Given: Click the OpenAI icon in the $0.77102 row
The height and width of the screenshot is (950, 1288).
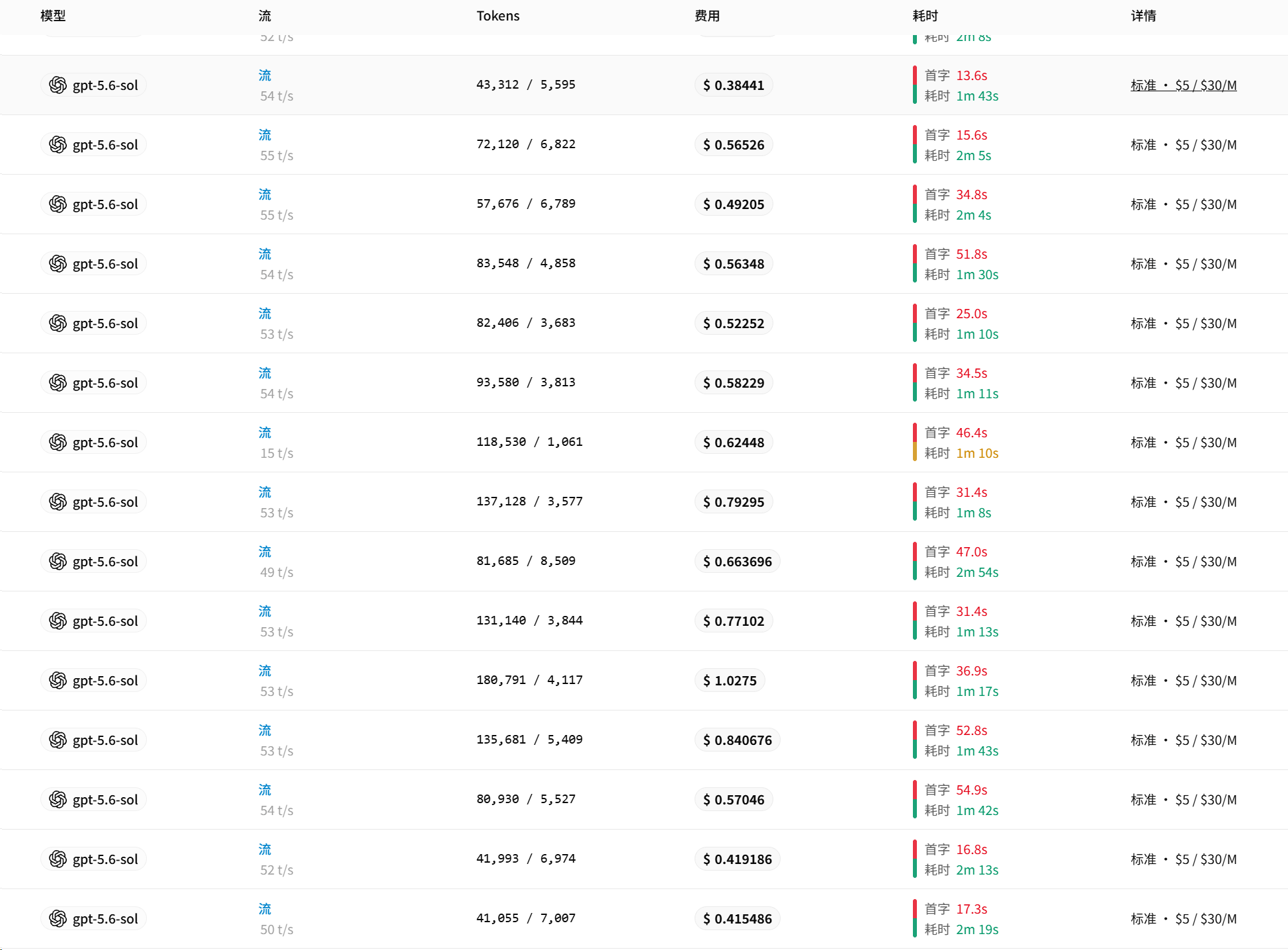Looking at the screenshot, I should point(58,621).
